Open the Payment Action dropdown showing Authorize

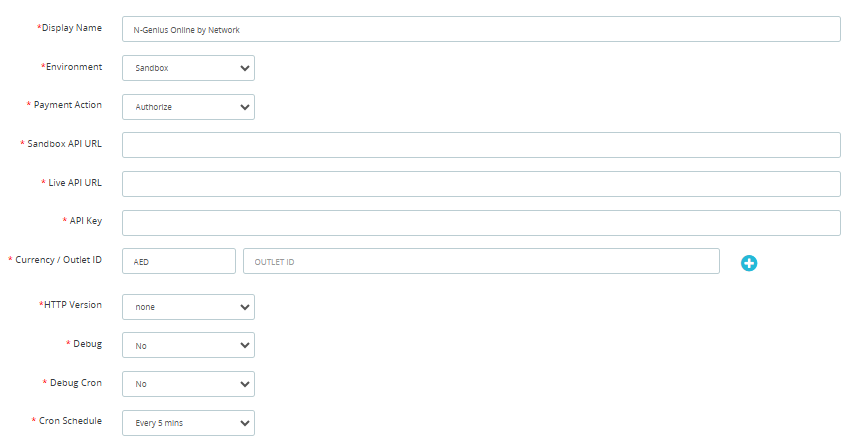[x=188, y=107]
